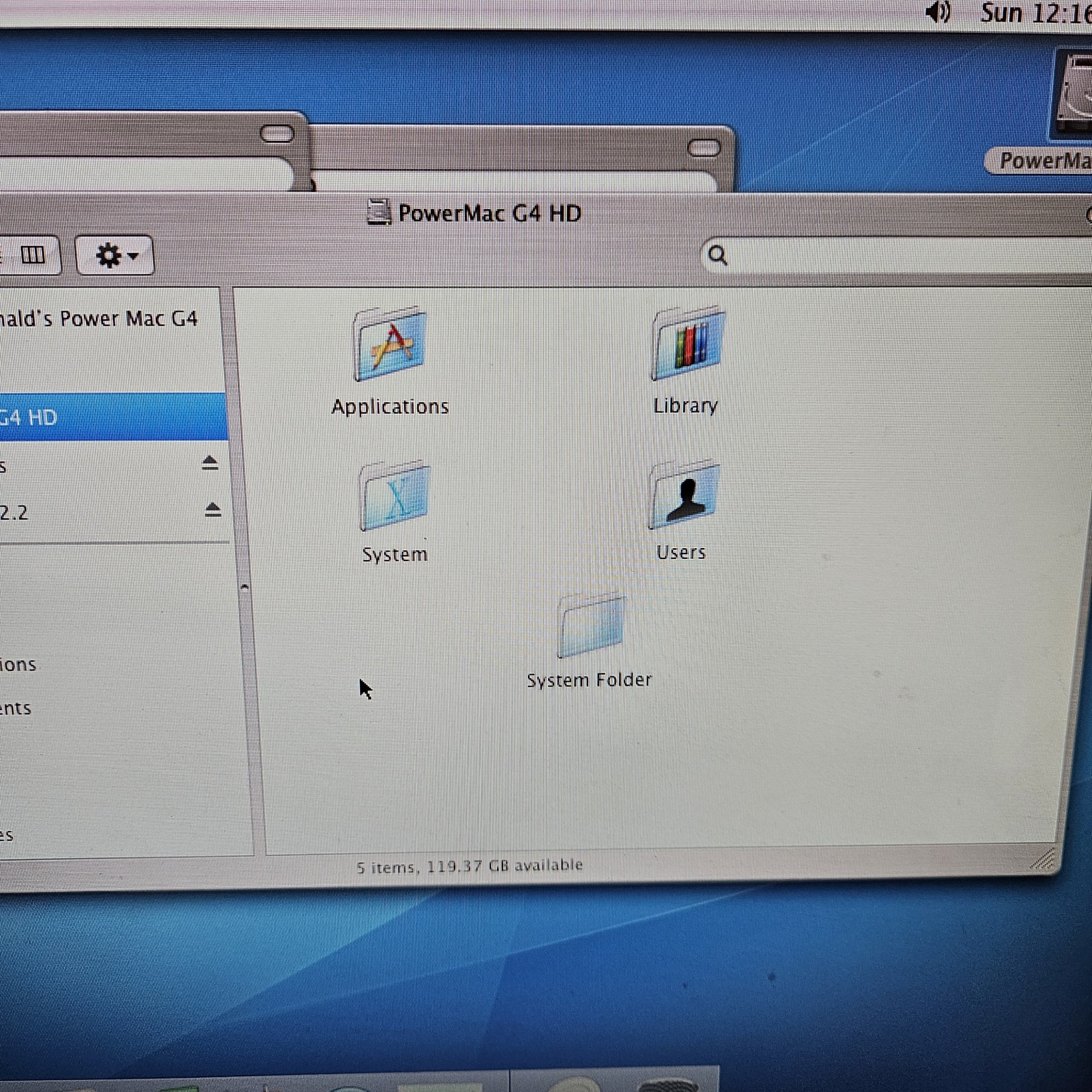Click the clock showing Sun 12:16
The width and height of the screenshot is (1092, 1092).
pos(1034,14)
